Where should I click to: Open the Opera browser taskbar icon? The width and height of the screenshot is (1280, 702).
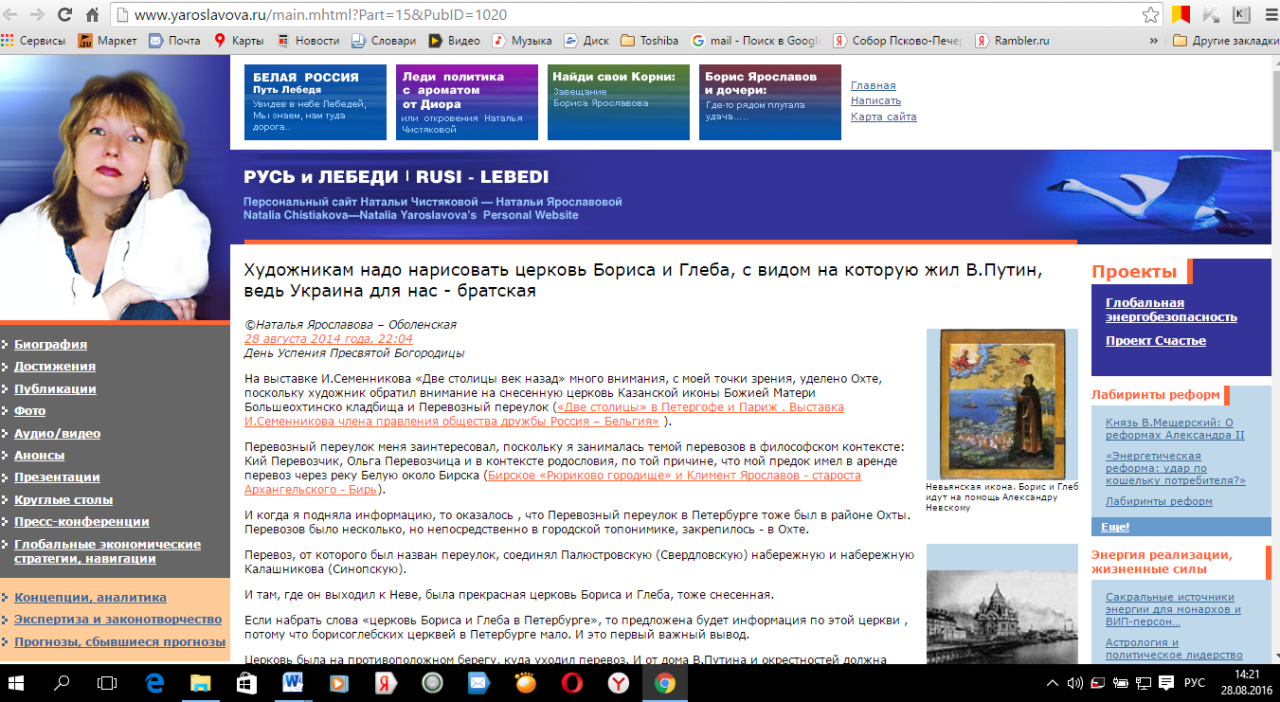click(x=572, y=683)
